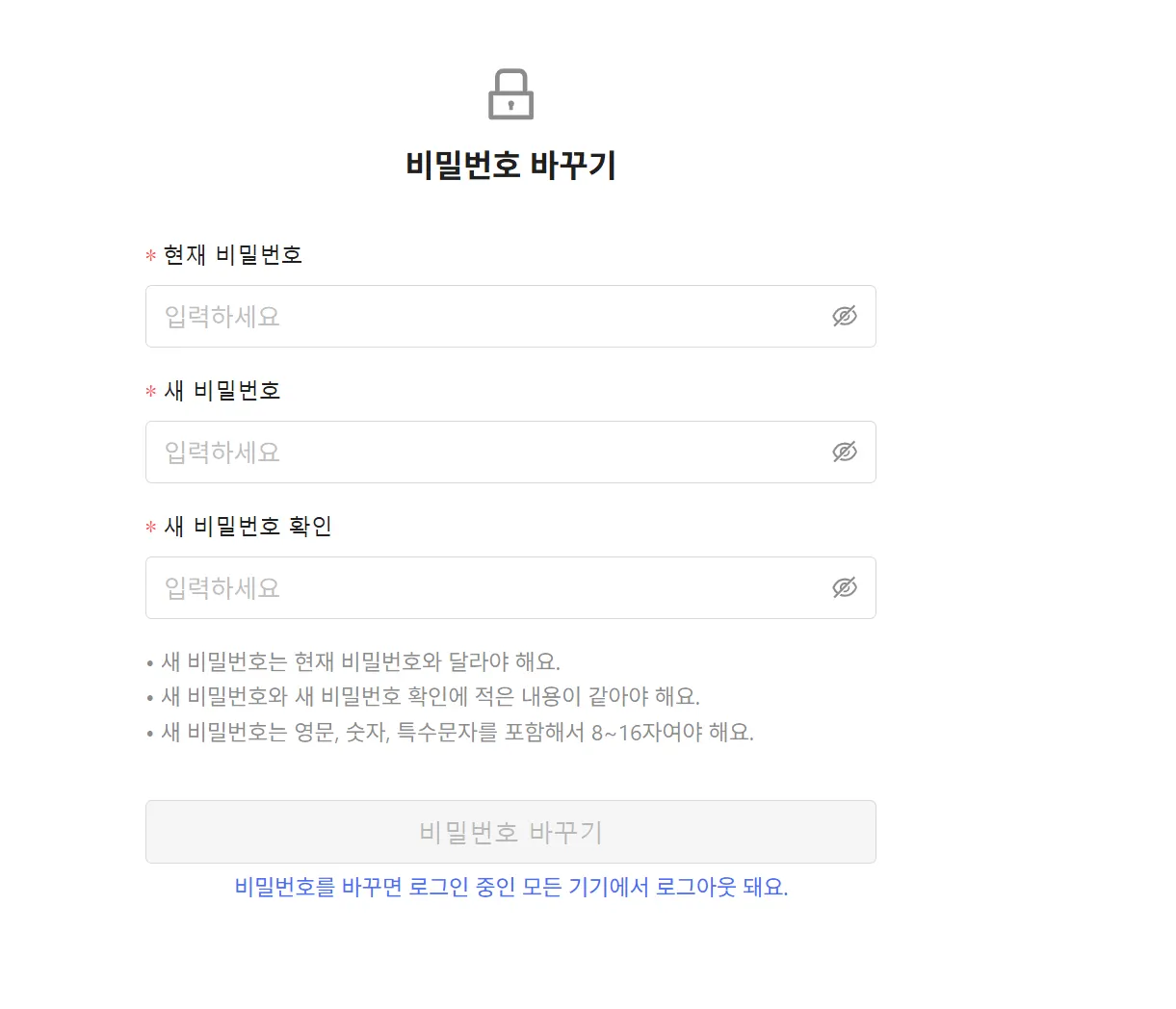The width and height of the screenshot is (1176, 1009).
Task: Reveal the 새 비밀번호 확인 field's password
Action: [x=844, y=587]
